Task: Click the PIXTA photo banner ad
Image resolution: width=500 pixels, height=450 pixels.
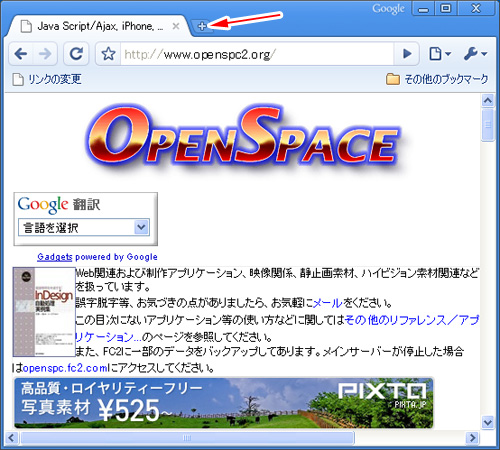Action: (x=224, y=403)
